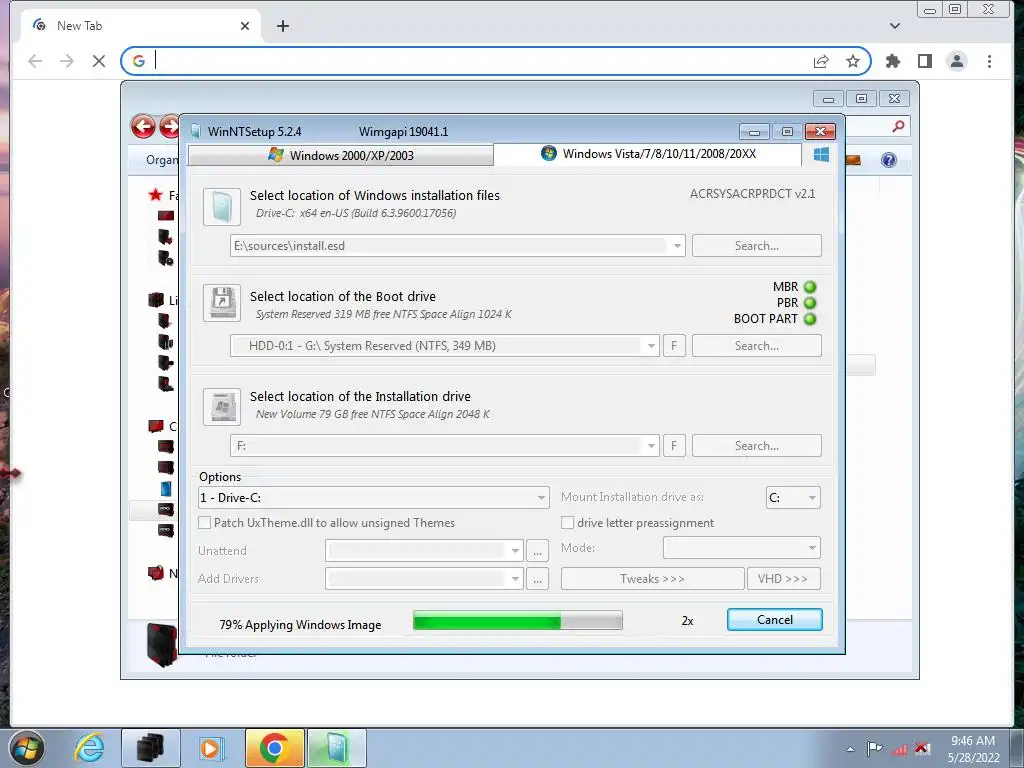This screenshot has height=768, width=1024.
Task: Click Chrome forward navigation arrow
Action: pos(67,61)
